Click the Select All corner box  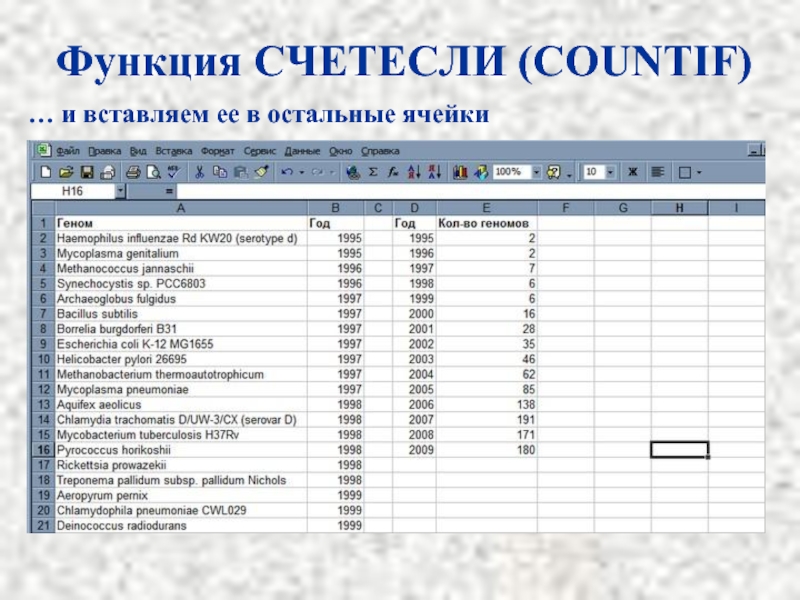click(43, 208)
